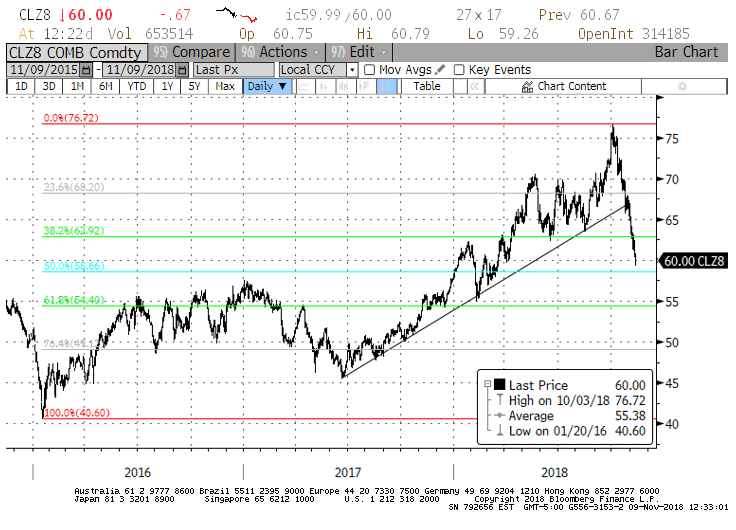The width and height of the screenshot is (736, 530).
Task: Click the Chart Content chart icon
Action: (x=527, y=87)
